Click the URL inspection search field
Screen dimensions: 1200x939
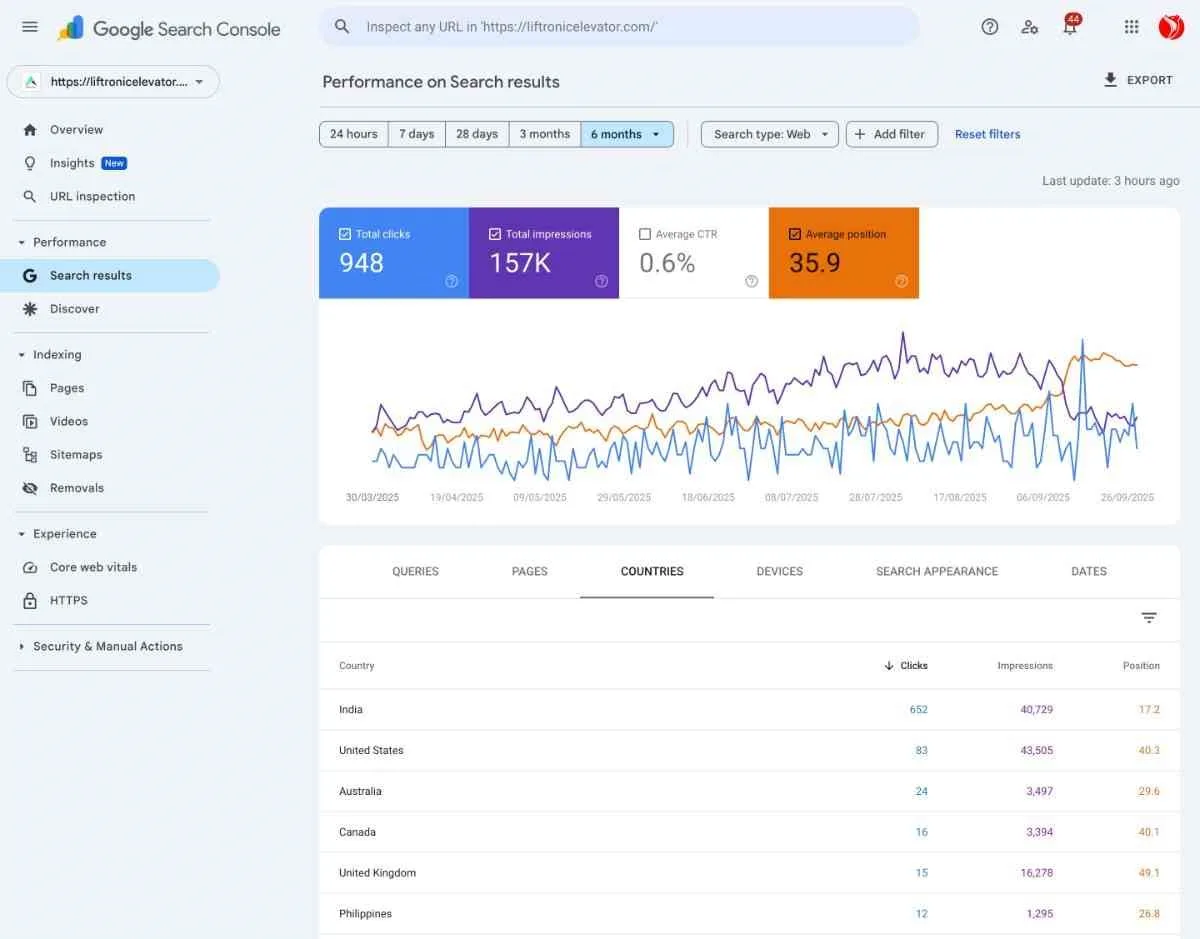pyautogui.click(x=620, y=27)
